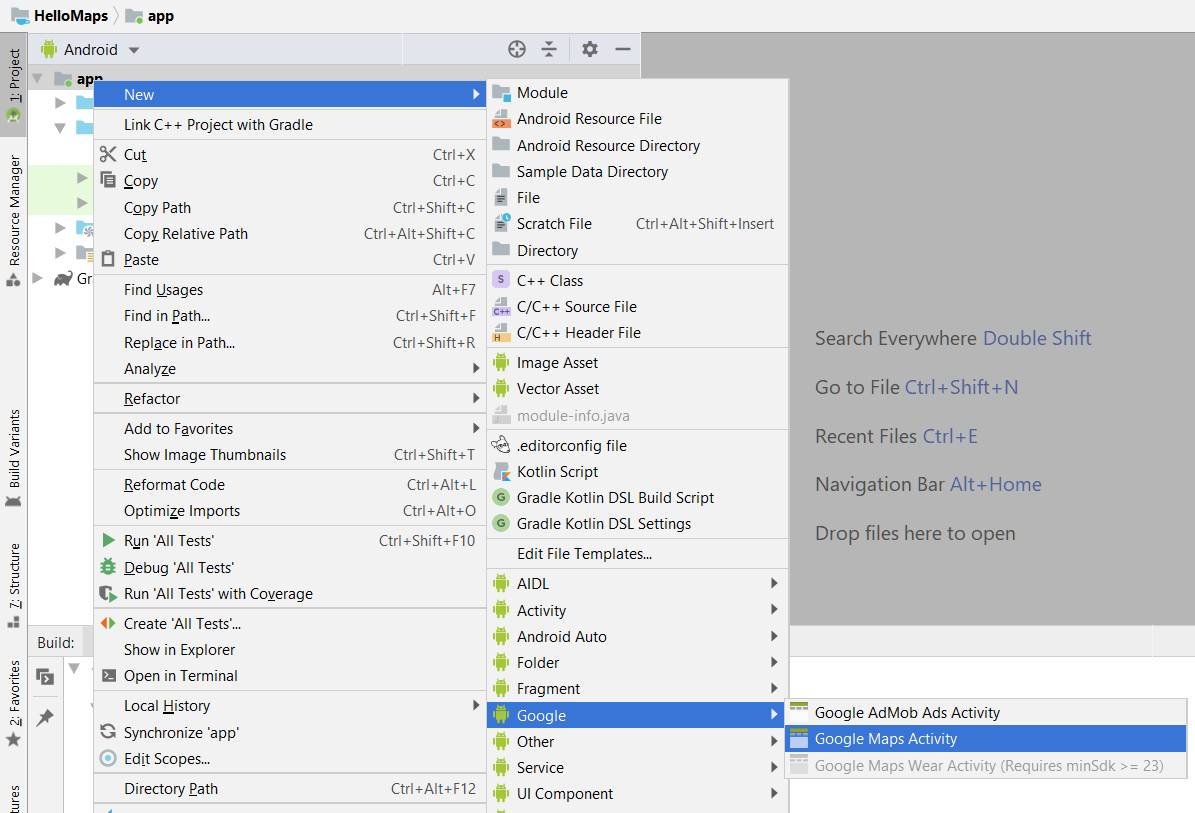Select Gradle Kotlin DSL Settings
The height and width of the screenshot is (813, 1195).
point(637,523)
